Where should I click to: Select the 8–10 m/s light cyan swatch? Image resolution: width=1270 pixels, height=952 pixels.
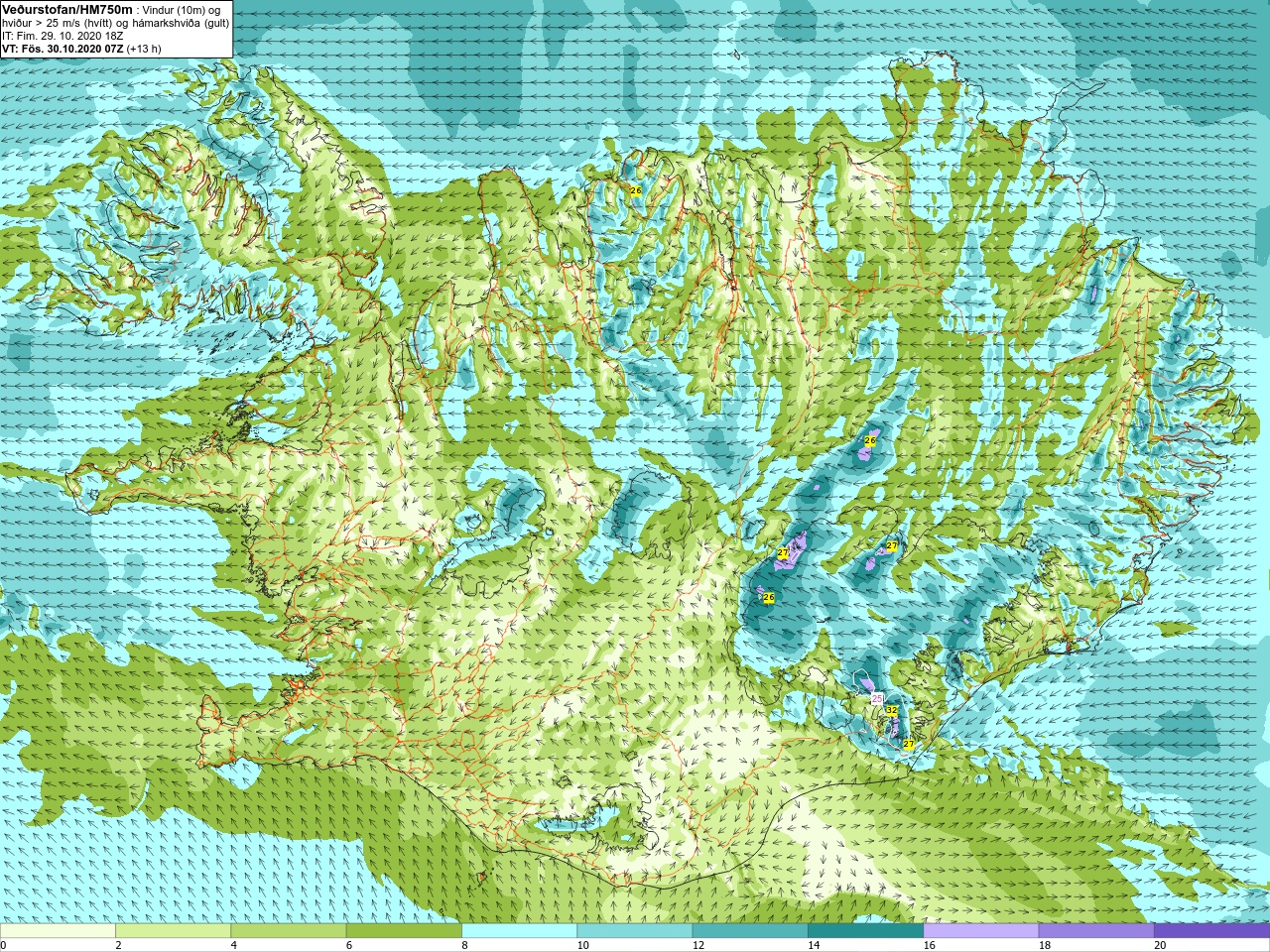tap(519, 931)
